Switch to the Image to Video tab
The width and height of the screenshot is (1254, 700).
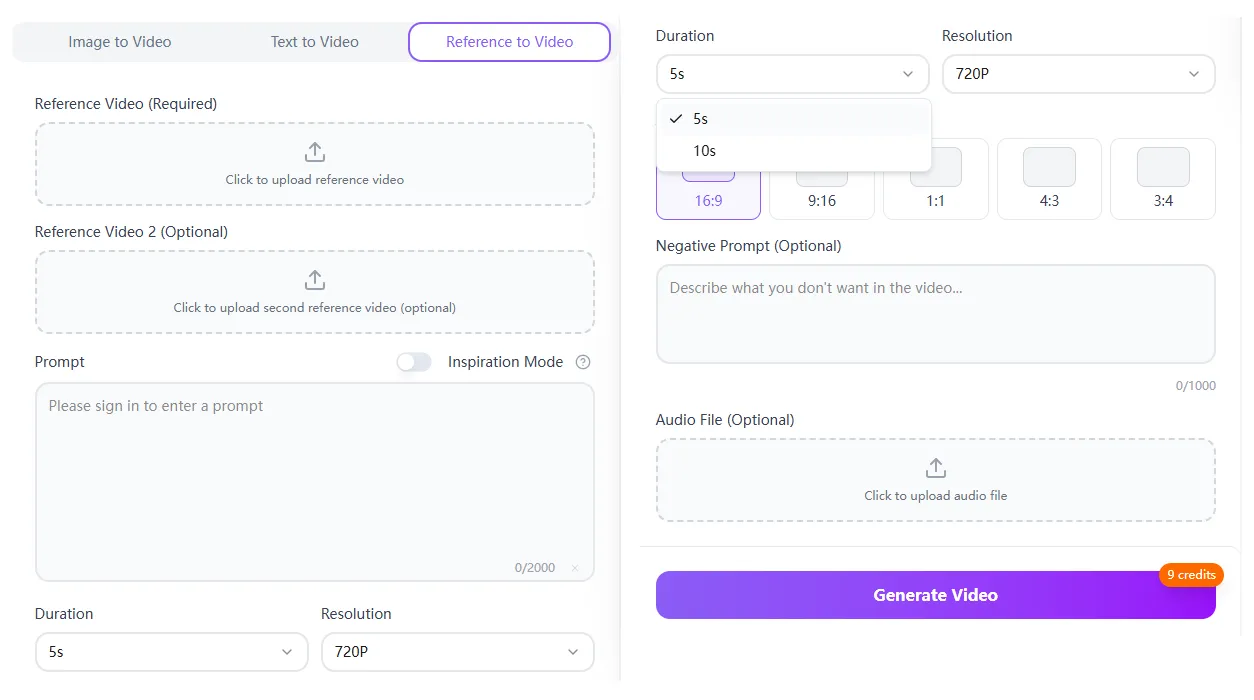pos(120,42)
